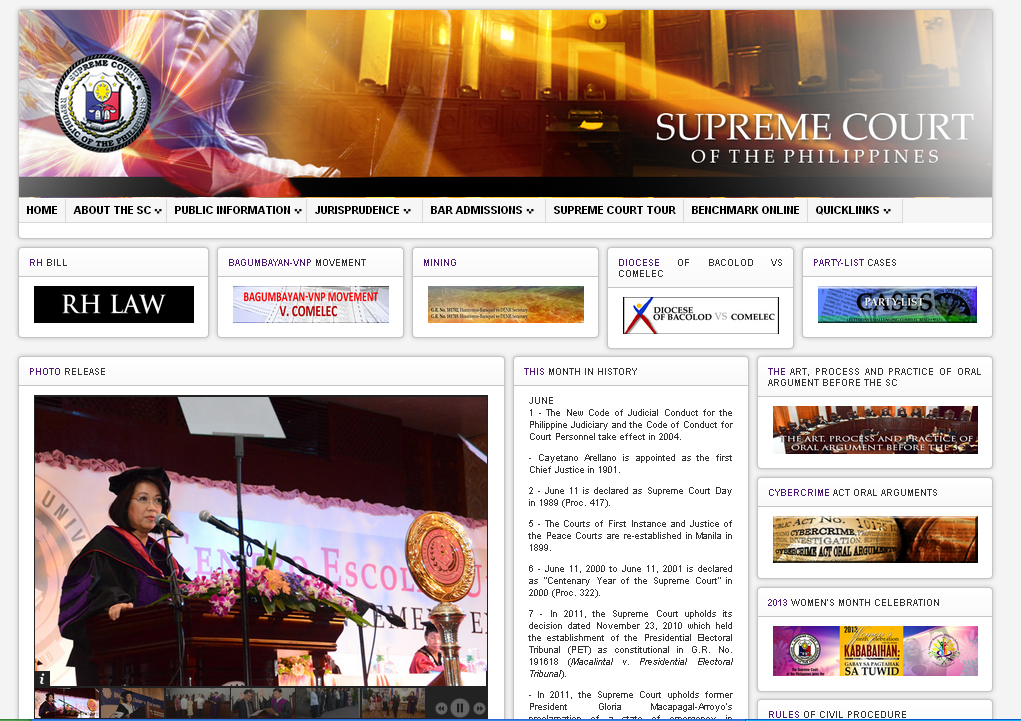Click the BAGUMBAYAN-VNP MOVEMENT heading
The image size is (1021, 721).
(x=297, y=262)
